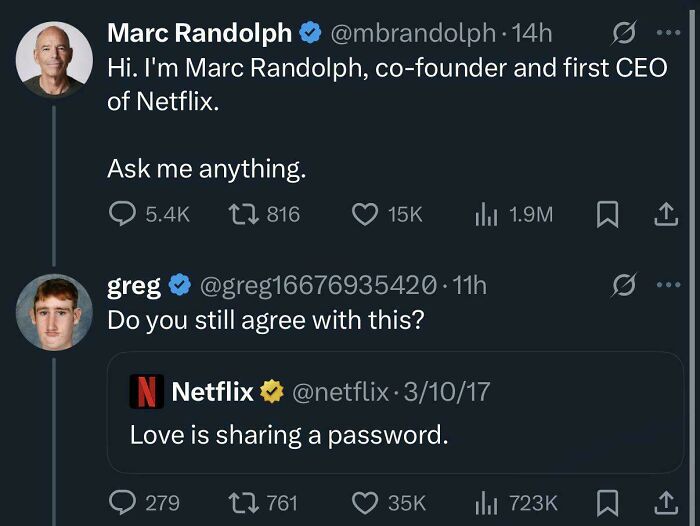Open more options on greg's tweet
This screenshot has width=700, height=526.
point(666,286)
